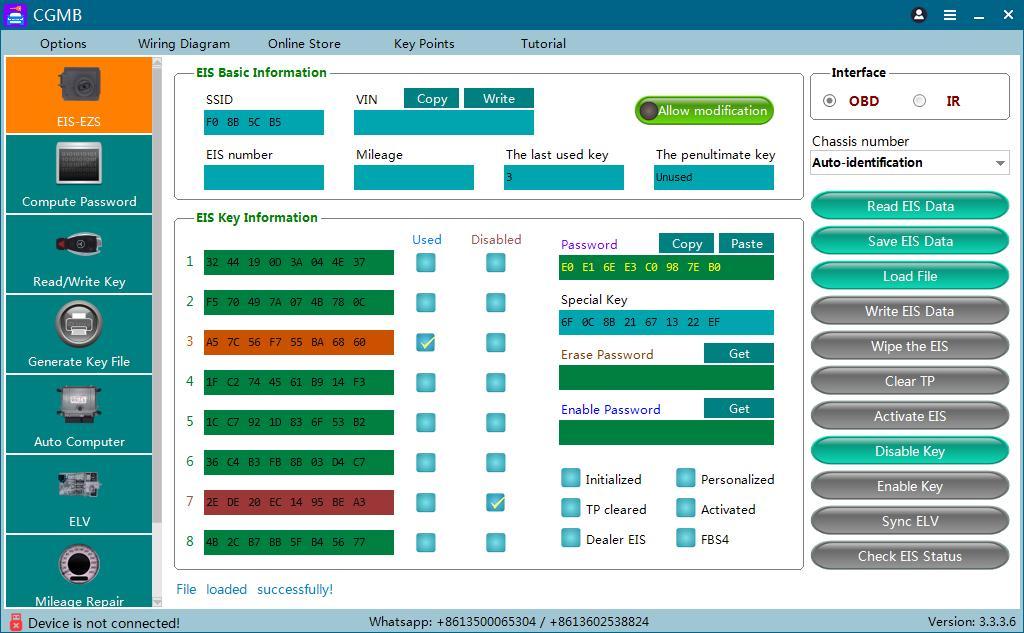
Task: Open the Read/Write Key module
Action: [x=79, y=255]
